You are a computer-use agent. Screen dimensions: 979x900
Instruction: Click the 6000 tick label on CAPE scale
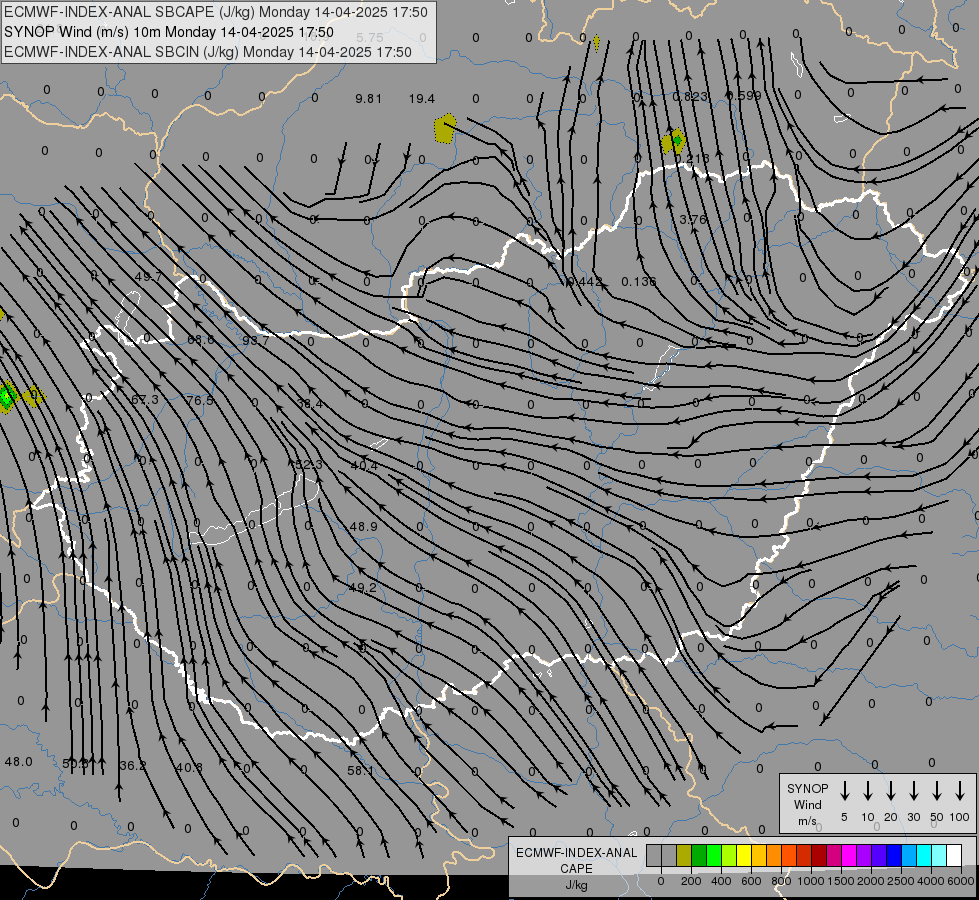coord(961,881)
